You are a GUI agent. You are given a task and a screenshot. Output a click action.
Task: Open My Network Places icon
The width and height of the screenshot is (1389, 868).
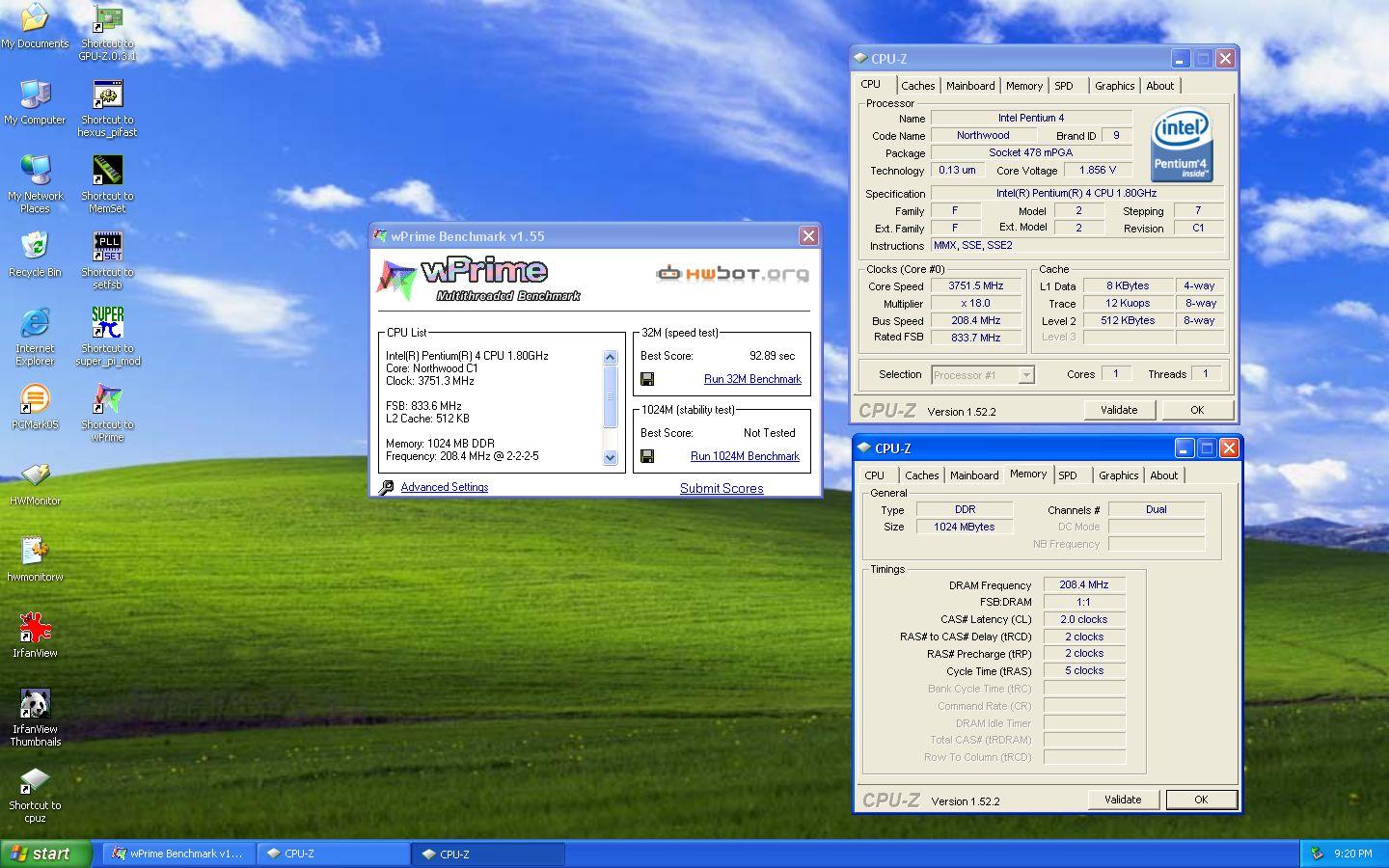35,171
